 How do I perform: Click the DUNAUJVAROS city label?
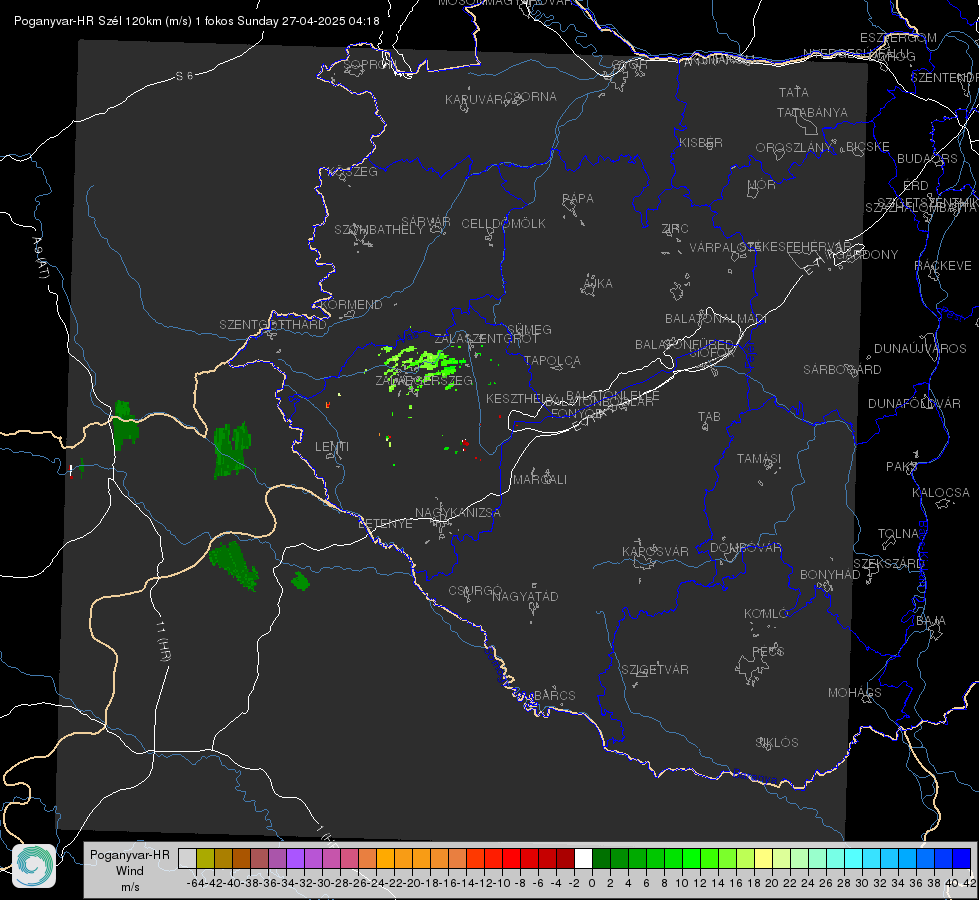[920, 348]
